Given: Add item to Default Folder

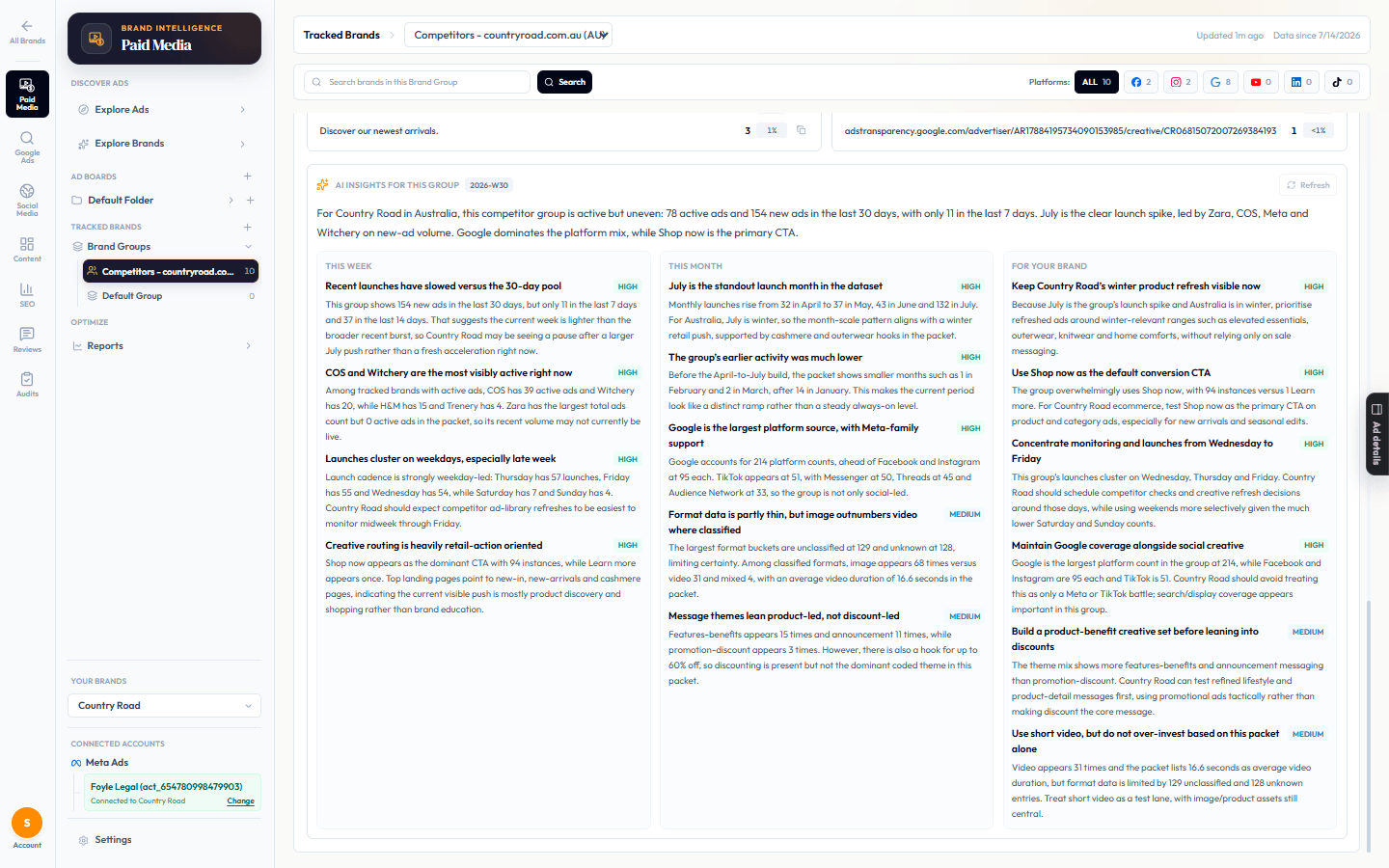Looking at the screenshot, I should click(251, 201).
